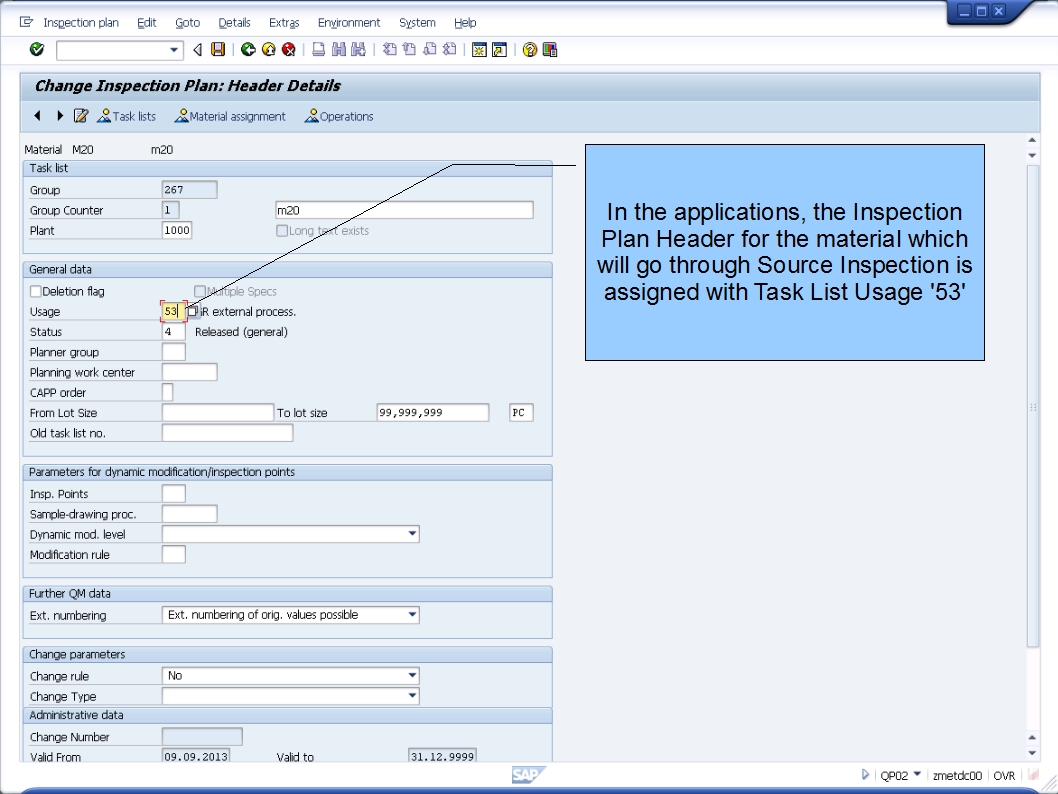Image resolution: width=1058 pixels, height=794 pixels.
Task: Open the Help menu
Action: click(465, 22)
